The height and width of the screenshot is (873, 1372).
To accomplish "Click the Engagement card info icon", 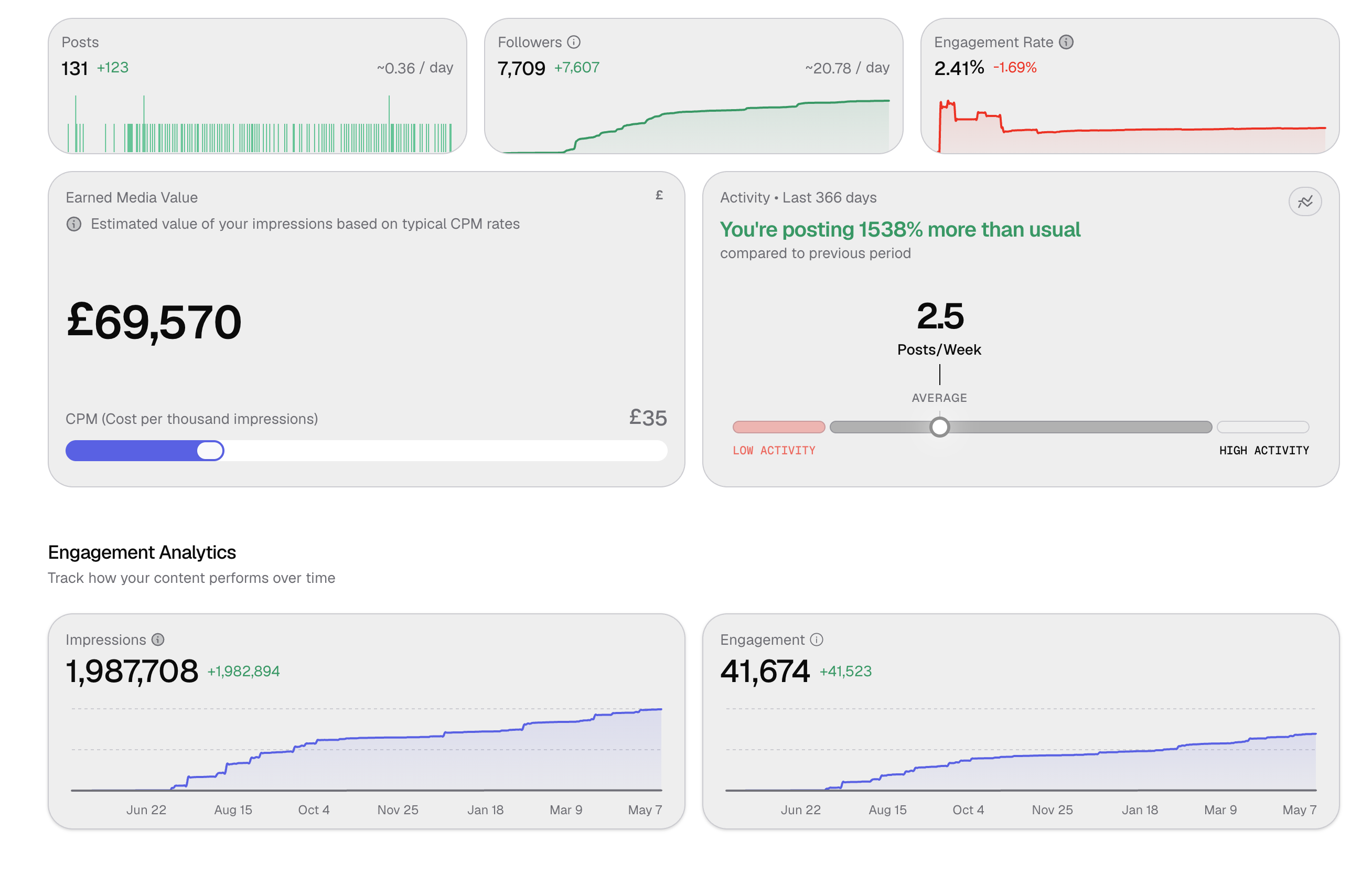I will (x=817, y=640).
